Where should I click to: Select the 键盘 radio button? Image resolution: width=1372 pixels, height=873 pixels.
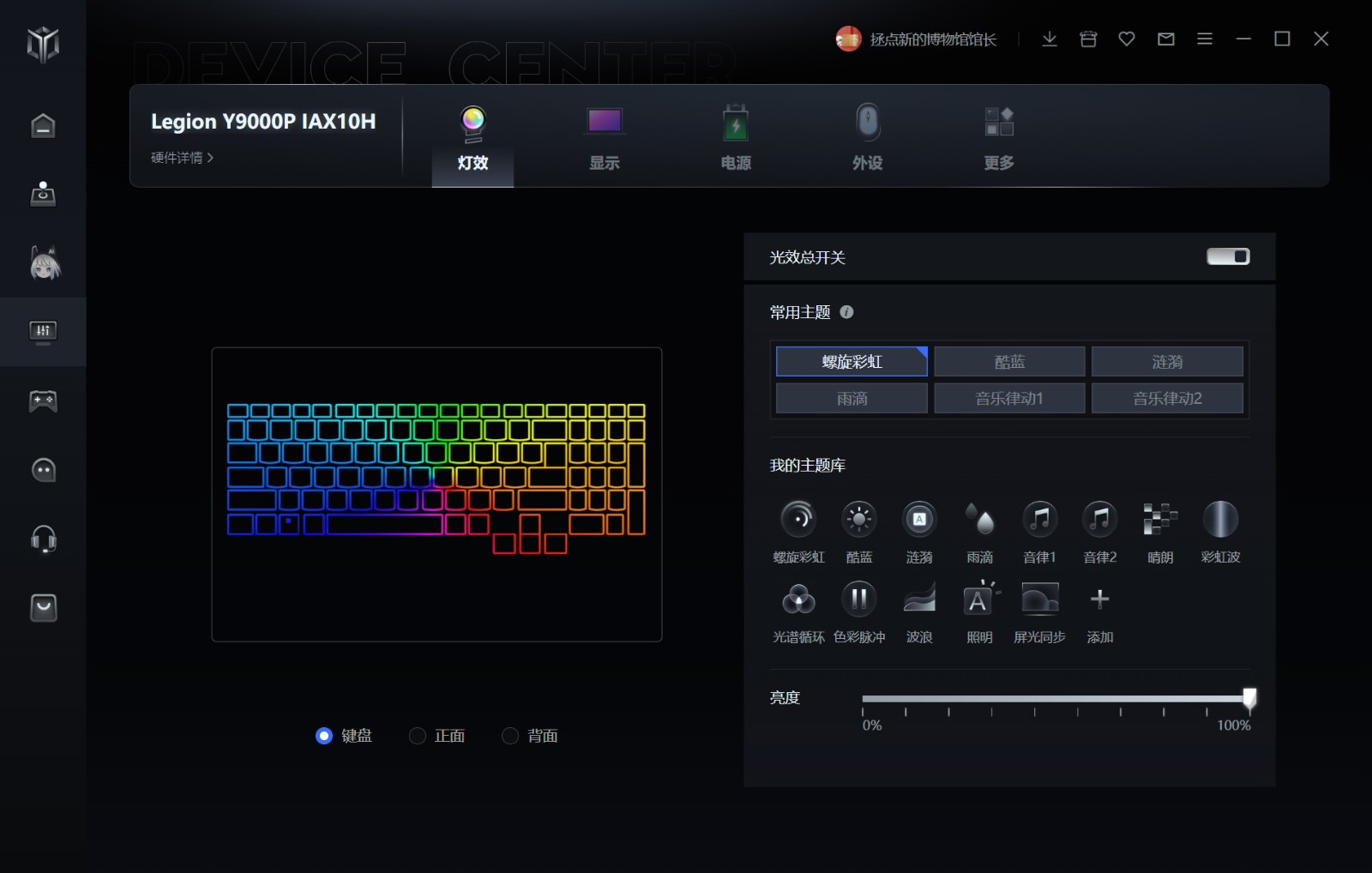tap(324, 736)
